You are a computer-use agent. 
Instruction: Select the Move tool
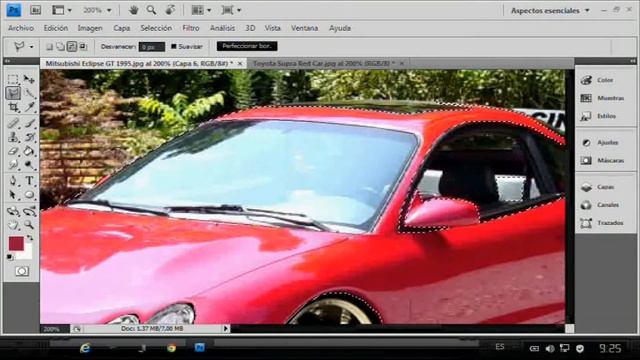coord(29,79)
